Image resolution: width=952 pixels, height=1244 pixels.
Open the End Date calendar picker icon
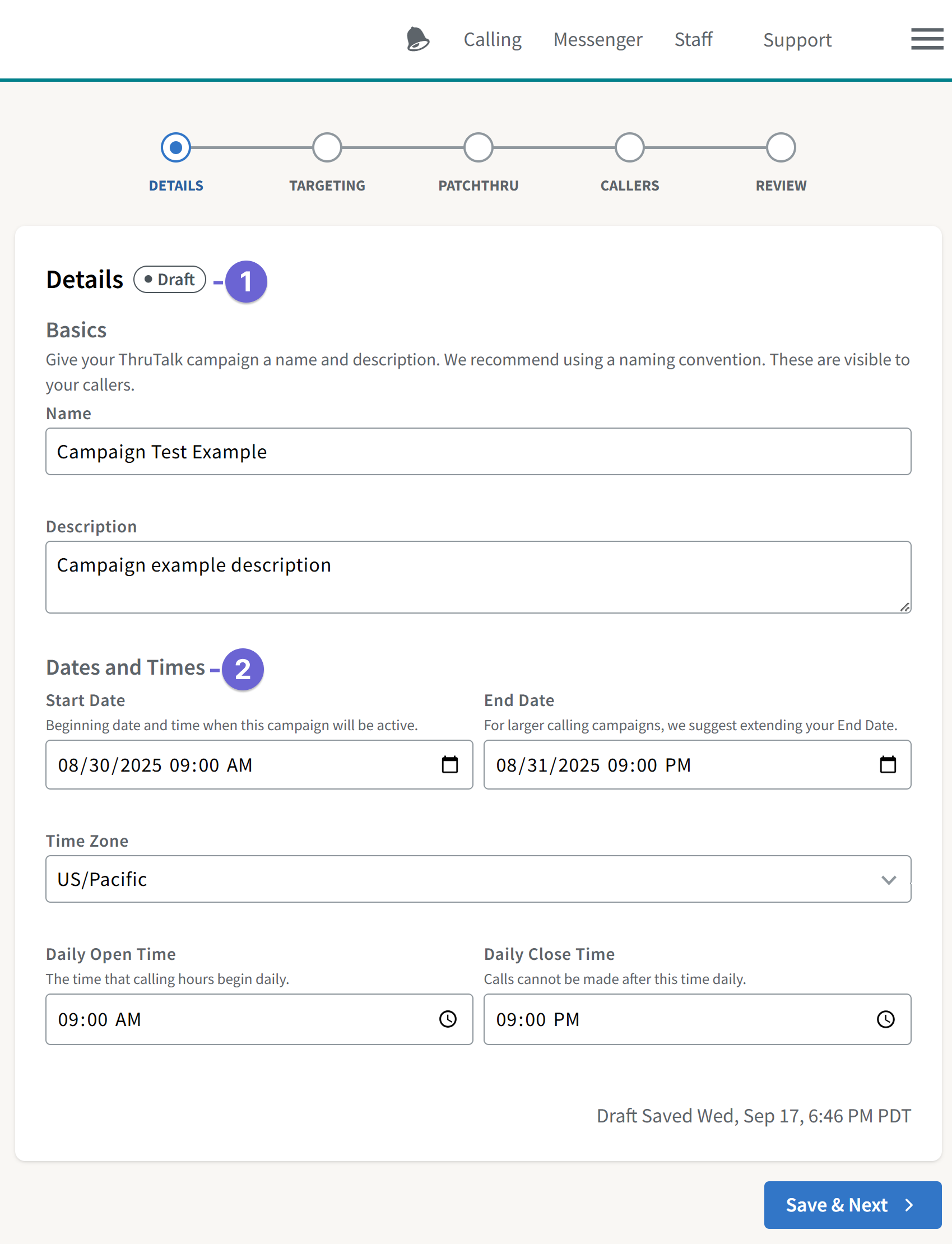point(888,764)
